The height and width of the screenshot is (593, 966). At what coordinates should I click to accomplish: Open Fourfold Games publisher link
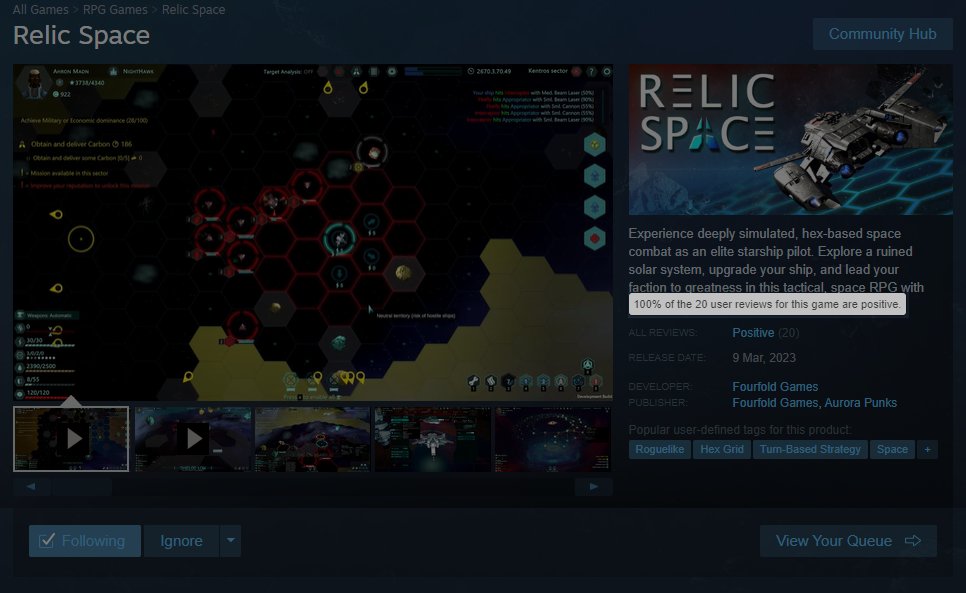pyautogui.click(x=775, y=403)
